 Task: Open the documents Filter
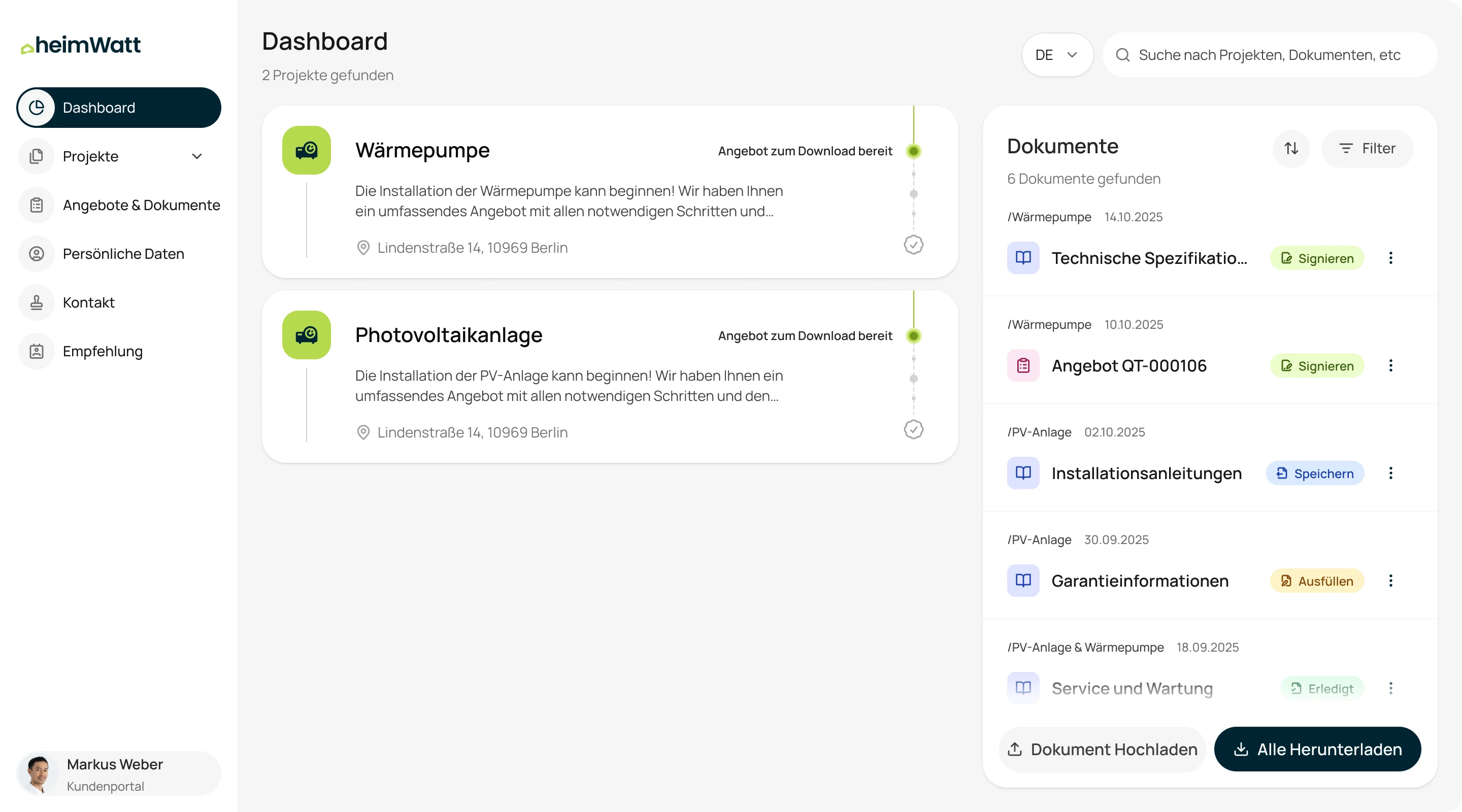point(1367,149)
